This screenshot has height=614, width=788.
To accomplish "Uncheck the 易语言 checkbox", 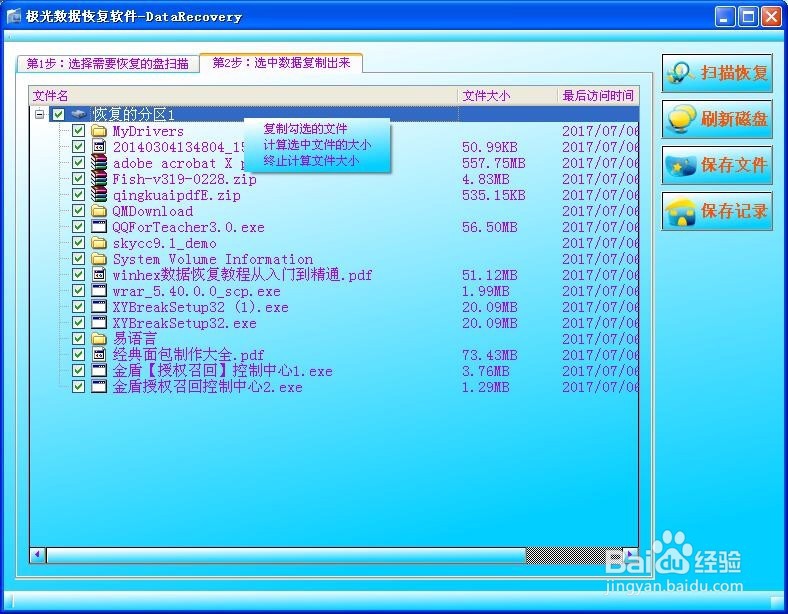I will pos(78,339).
